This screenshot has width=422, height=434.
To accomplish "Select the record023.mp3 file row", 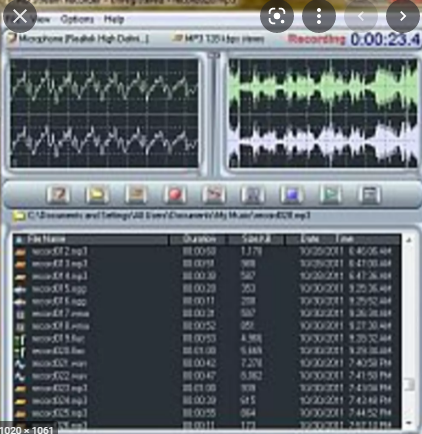I will 207,388.
